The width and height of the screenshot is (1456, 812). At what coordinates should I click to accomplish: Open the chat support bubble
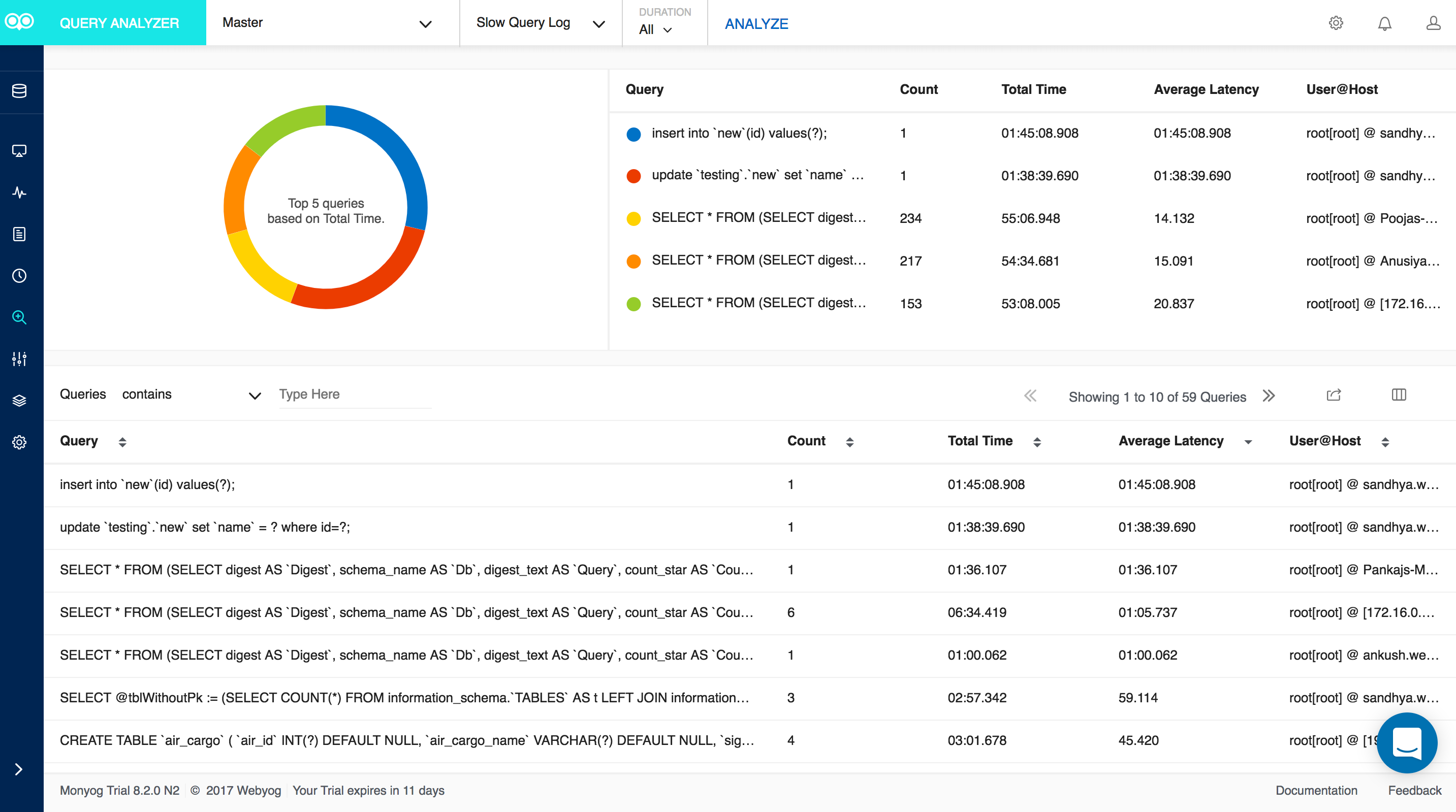coord(1406,743)
